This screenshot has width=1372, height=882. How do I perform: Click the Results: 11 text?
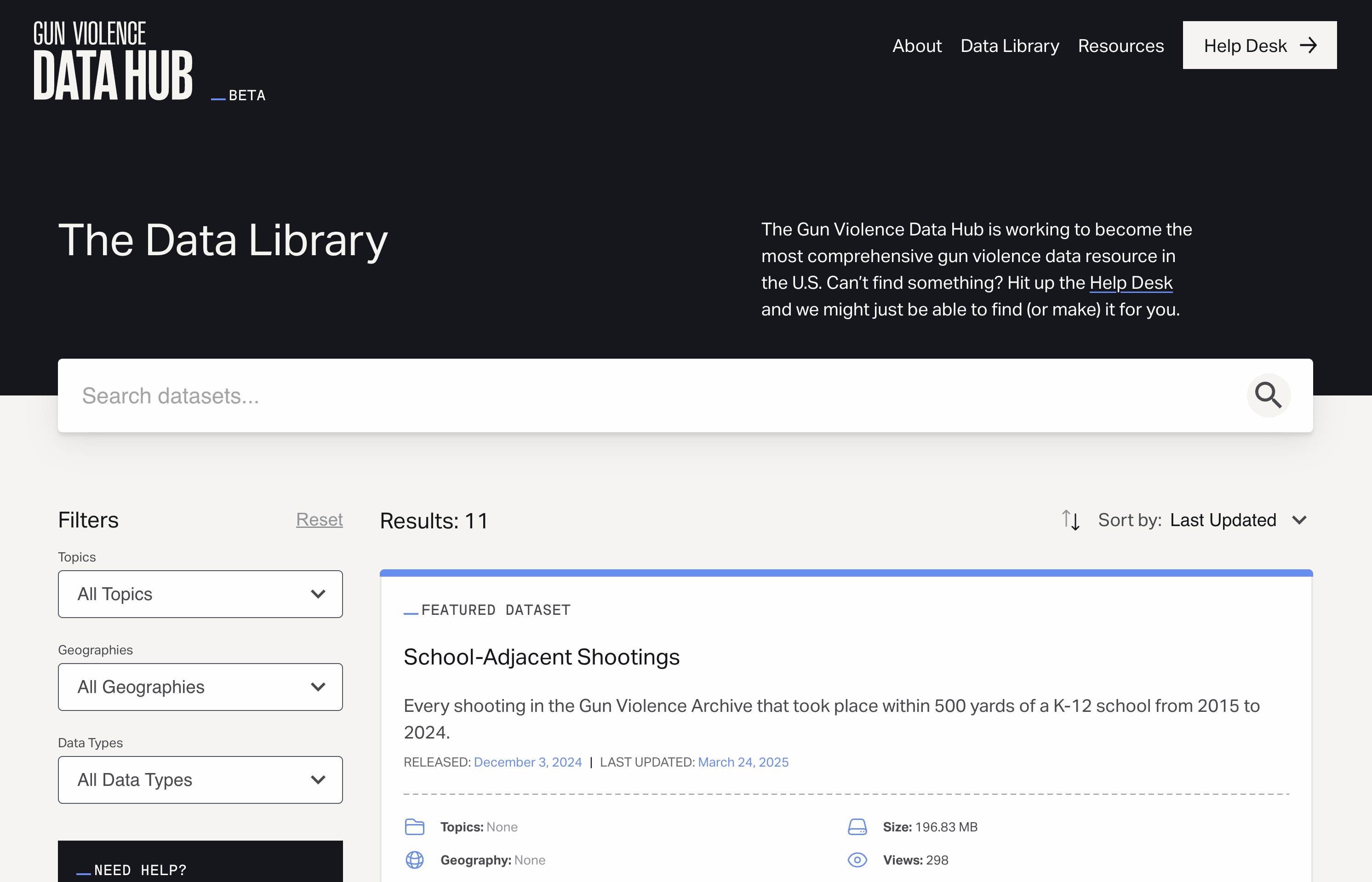[434, 521]
